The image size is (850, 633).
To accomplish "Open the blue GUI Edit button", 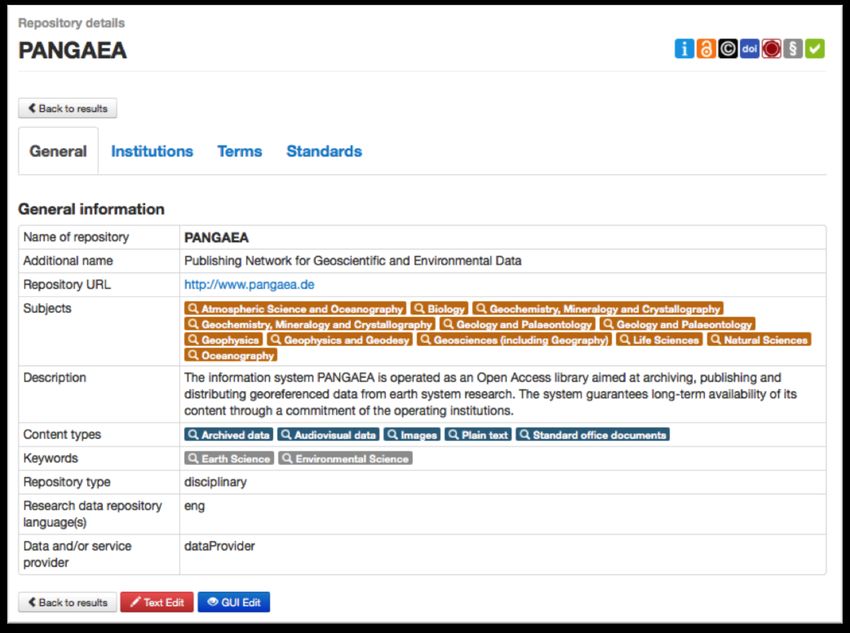I will 234,602.
